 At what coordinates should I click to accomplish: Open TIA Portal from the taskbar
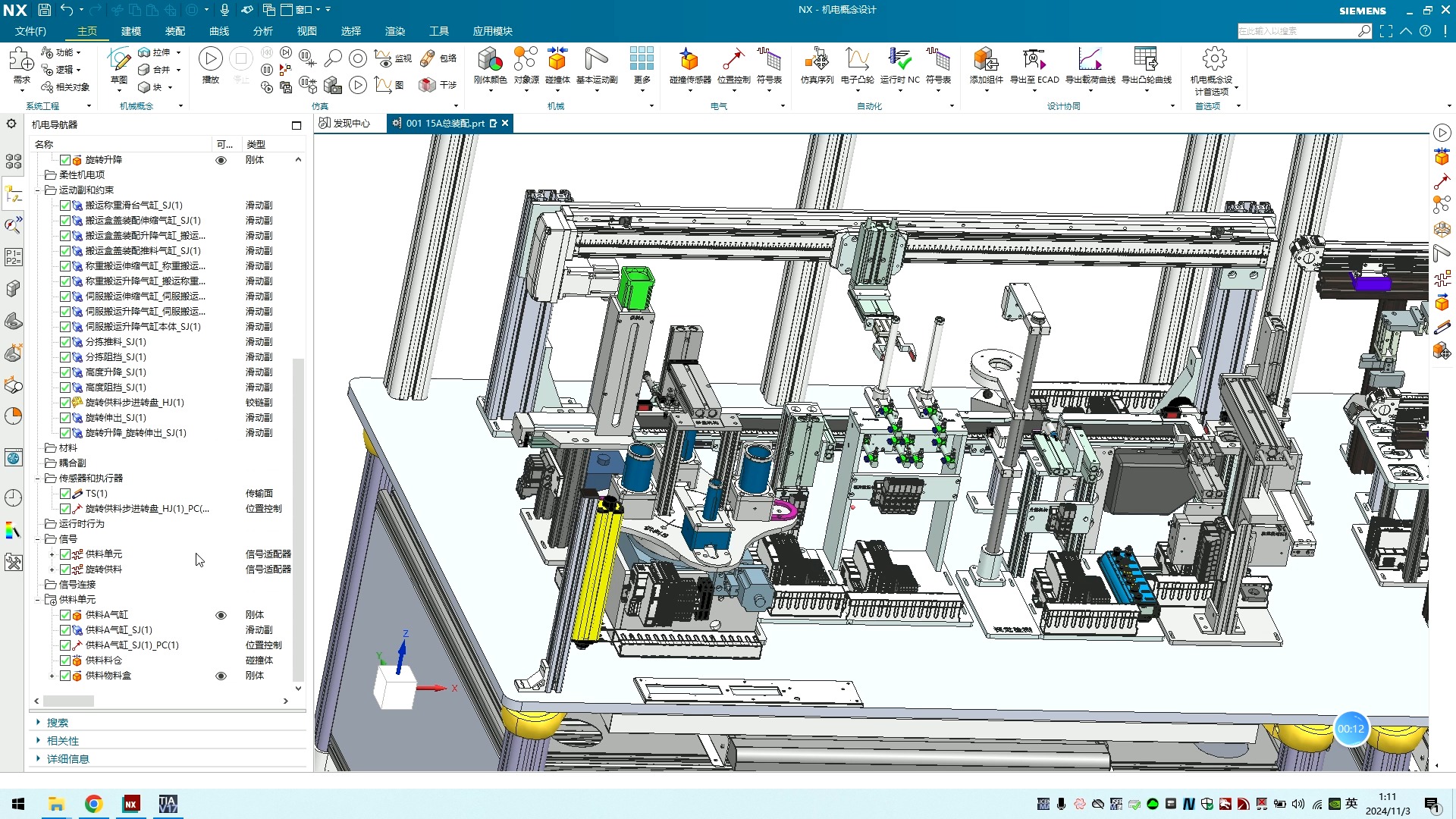[168, 804]
